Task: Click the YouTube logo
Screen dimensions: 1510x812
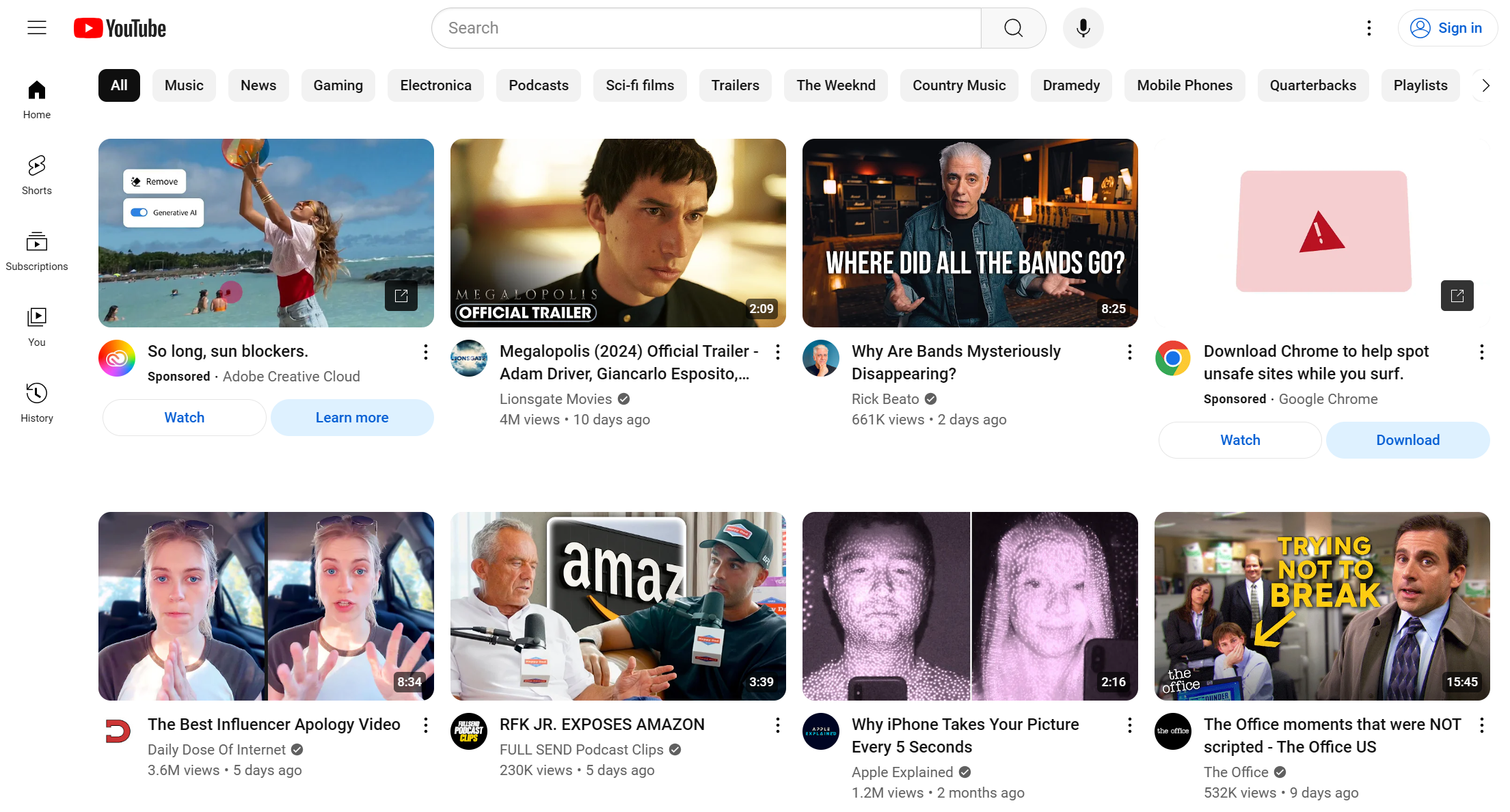Action: 120,28
